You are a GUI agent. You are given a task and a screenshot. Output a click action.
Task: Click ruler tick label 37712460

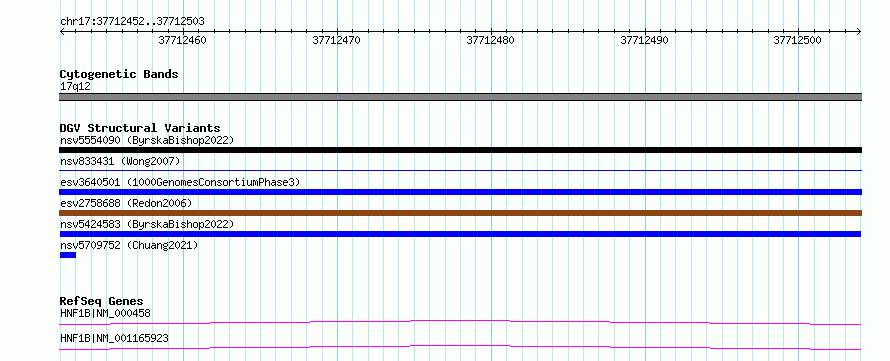tap(182, 40)
